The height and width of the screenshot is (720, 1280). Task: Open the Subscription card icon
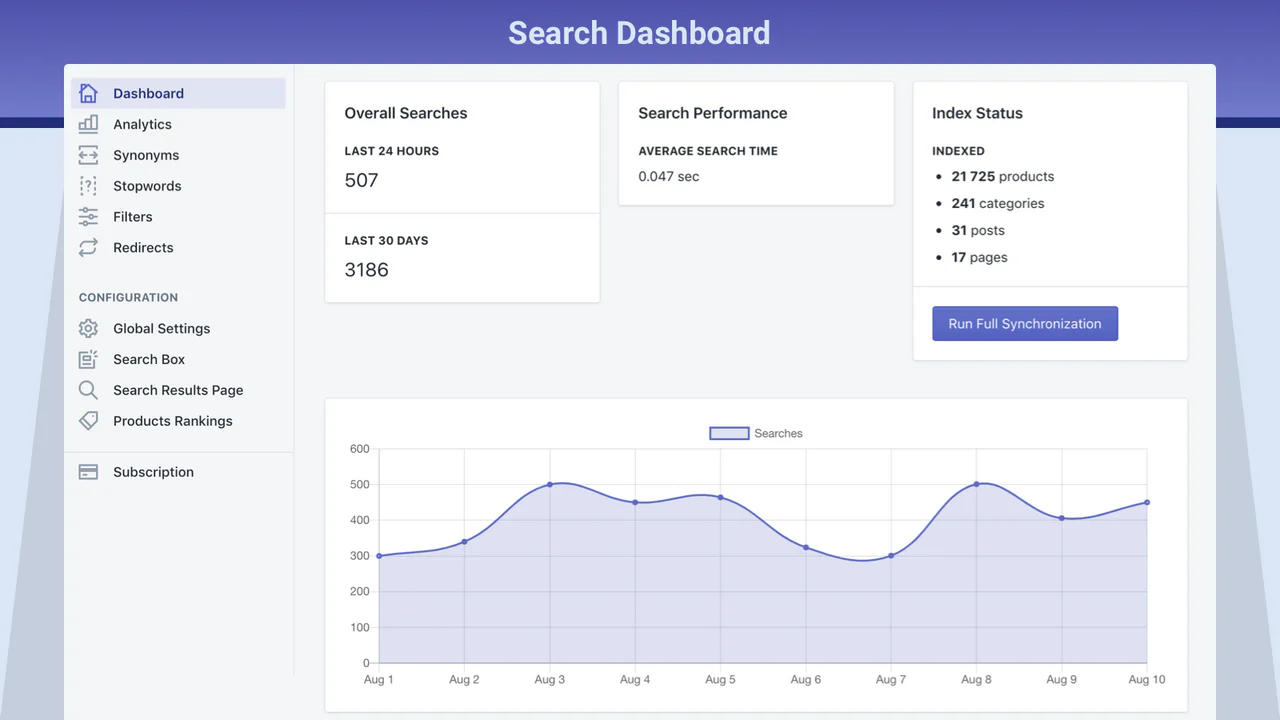click(88, 472)
